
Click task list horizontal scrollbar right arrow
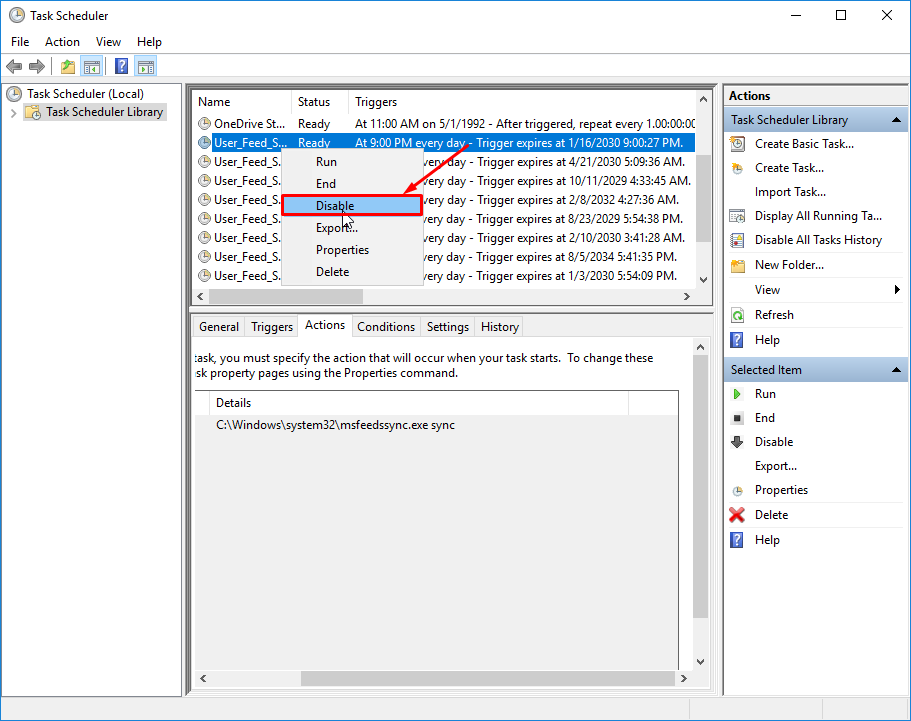687,296
